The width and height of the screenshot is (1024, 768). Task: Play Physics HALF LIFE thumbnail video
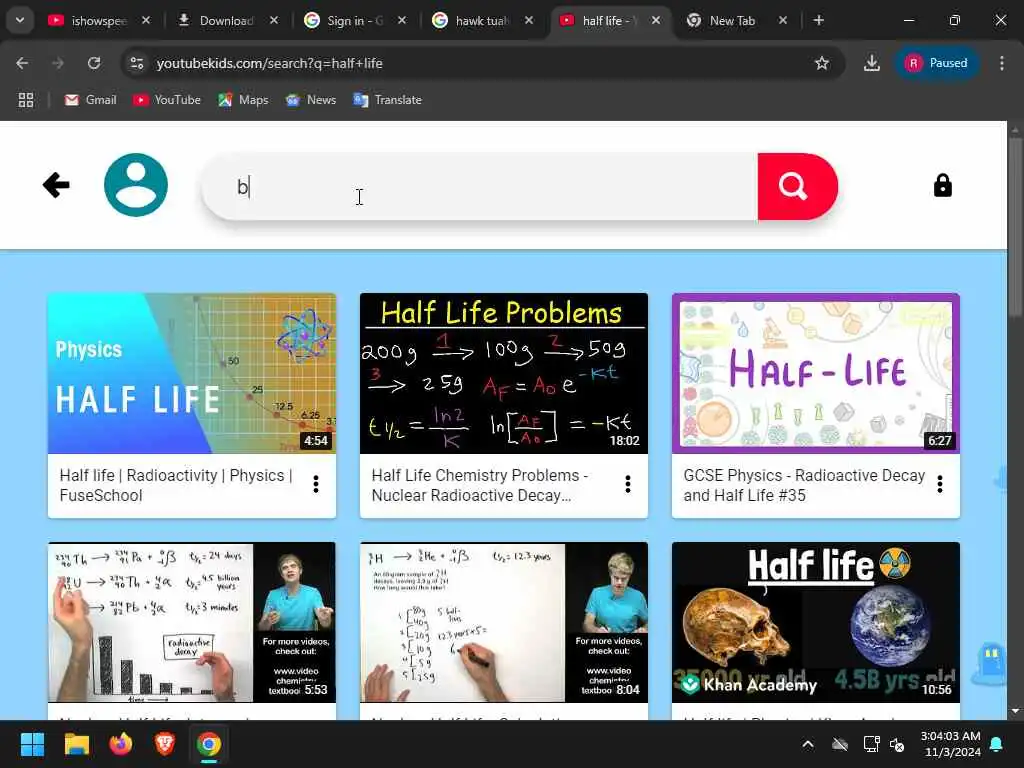click(192, 374)
